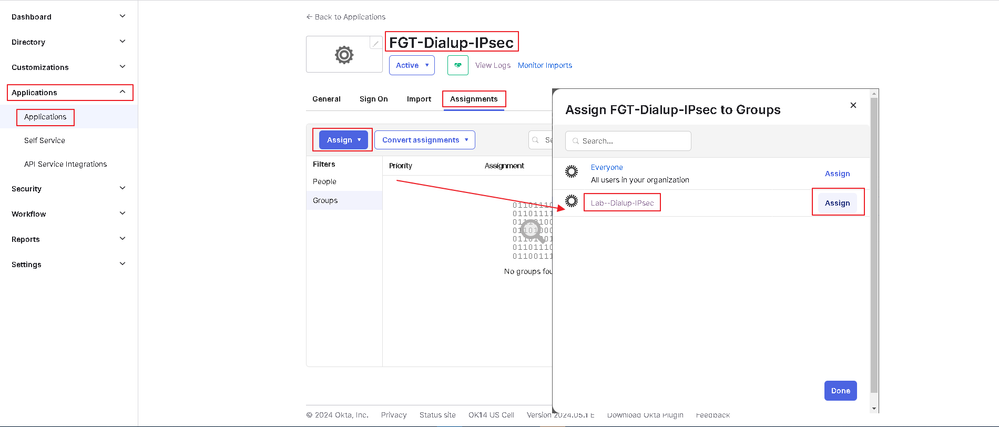Viewport: 999px width, 427px height.
Task: Collapse the Applications sidebar section
Action: 122,92
